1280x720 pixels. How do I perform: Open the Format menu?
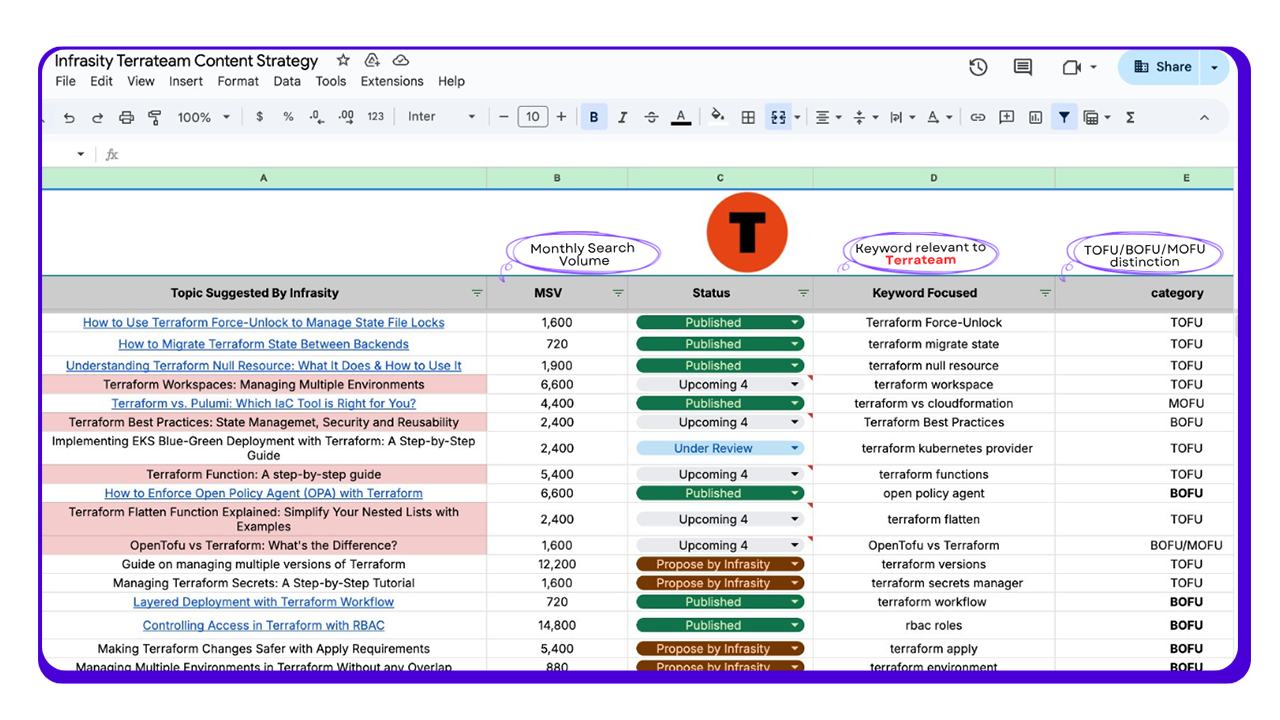238,81
